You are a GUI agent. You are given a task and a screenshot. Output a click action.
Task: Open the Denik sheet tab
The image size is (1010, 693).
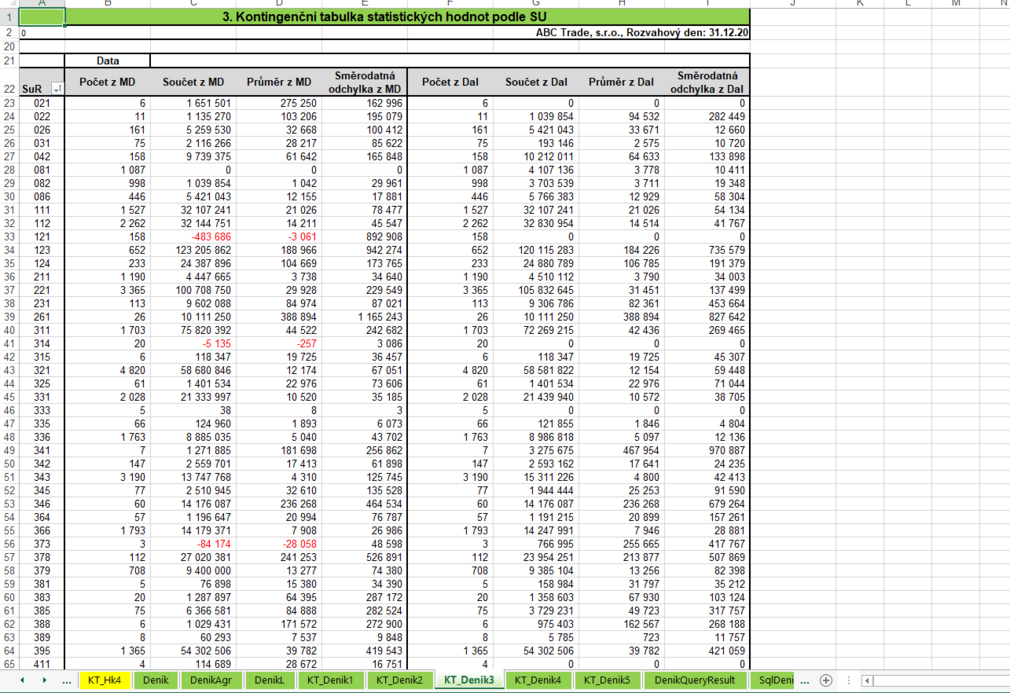point(155,680)
